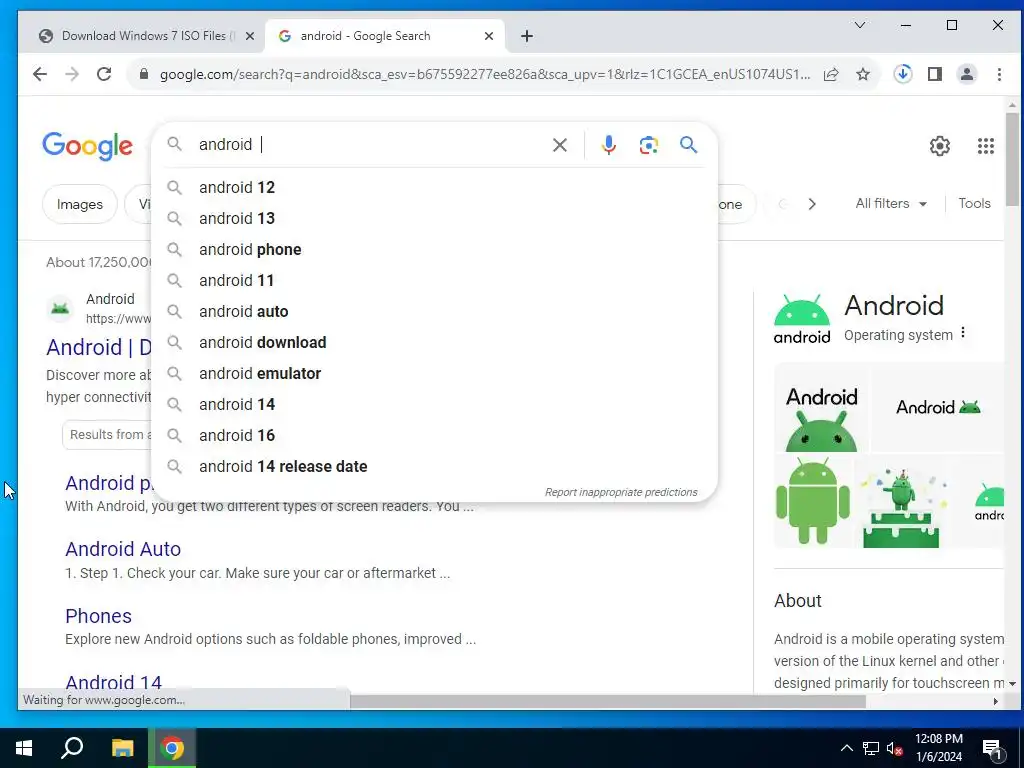Choose the suggestion android 16
This screenshot has height=768, width=1024.
tap(434, 436)
